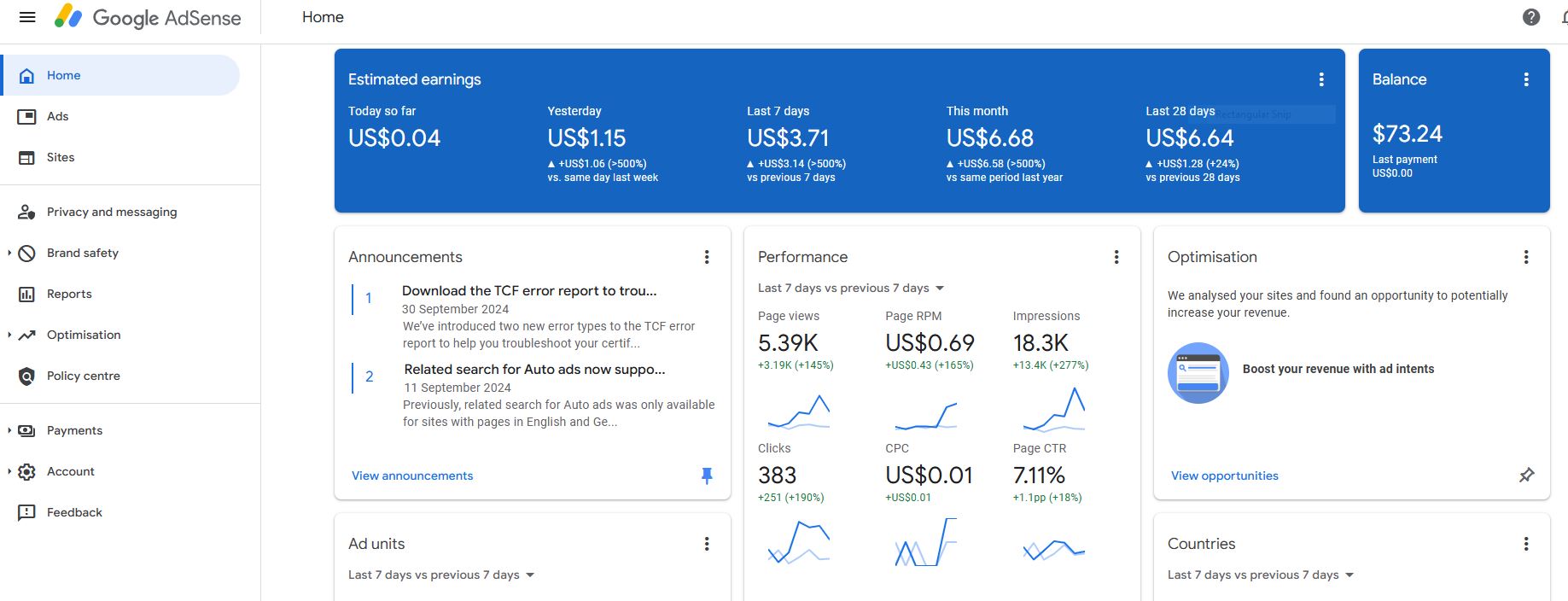The height and width of the screenshot is (601, 1568).
Task: Pin the Optimisation card
Action: click(x=1527, y=475)
